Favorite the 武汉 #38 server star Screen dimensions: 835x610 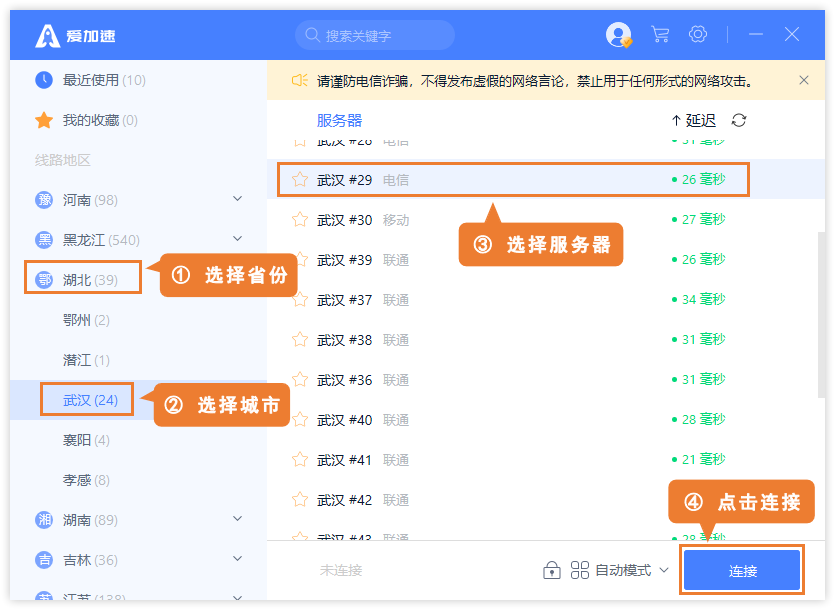(300, 339)
